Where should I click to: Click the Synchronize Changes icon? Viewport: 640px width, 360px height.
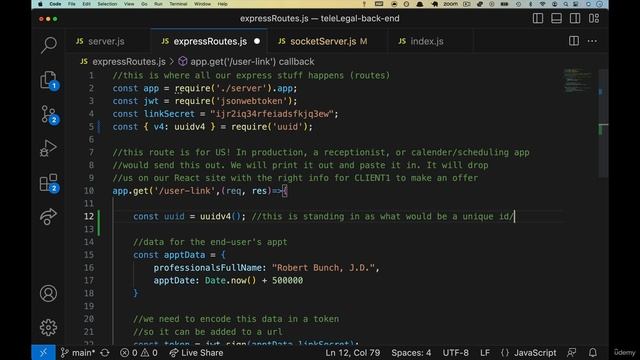[x=105, y=353]
